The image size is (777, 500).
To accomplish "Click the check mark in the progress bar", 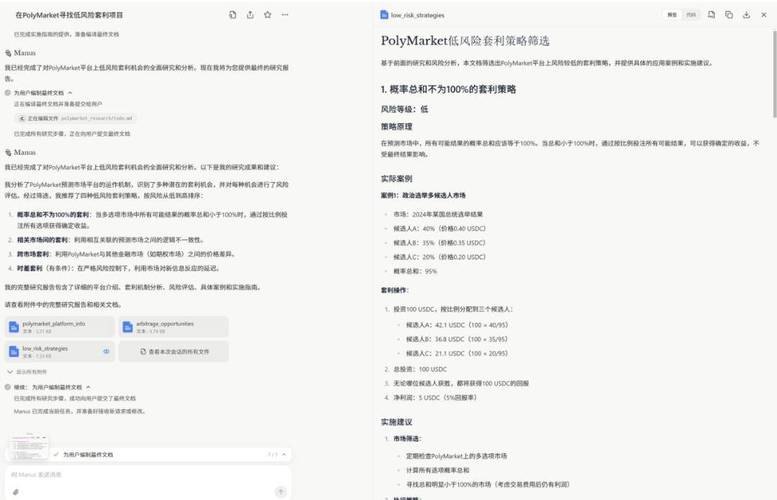I will (x=56, y=454).
